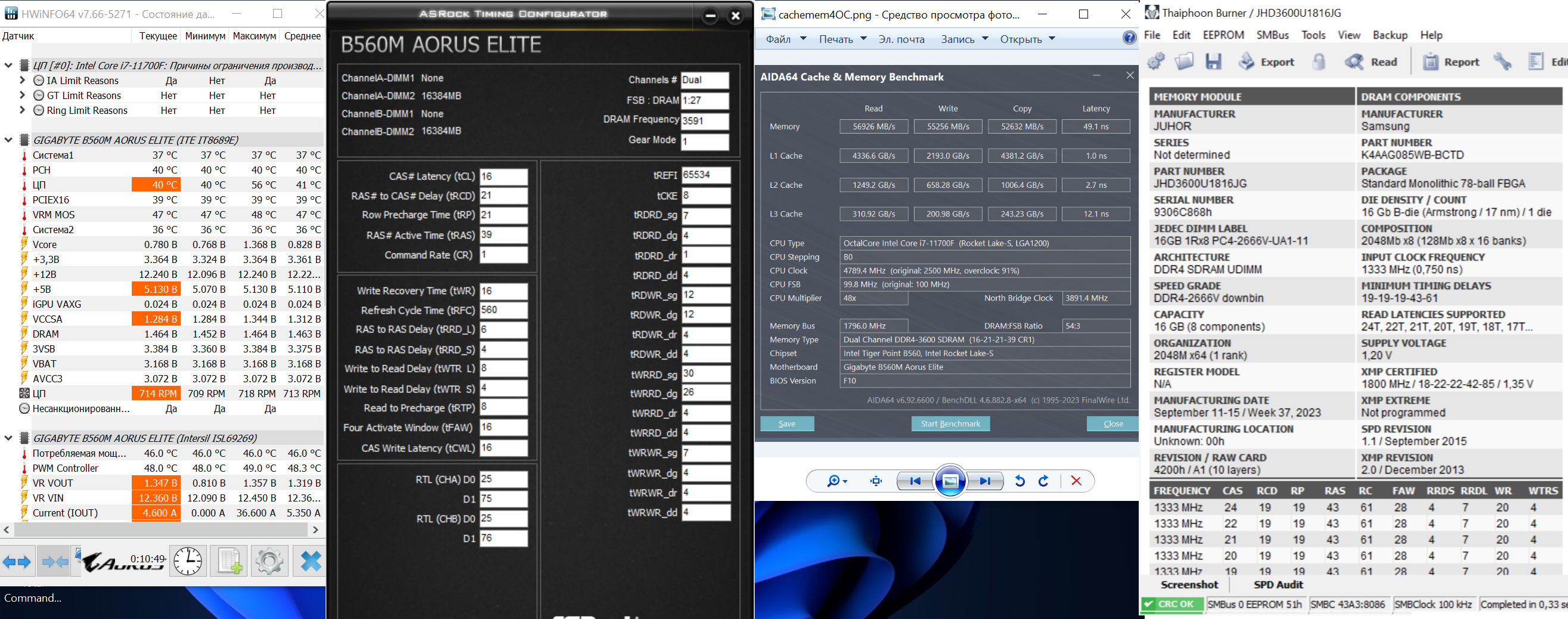Screen dimensions: 1568x619
Task: Click HWiNFO collapse-columns inward arrows icon
Action: coord(55,561)
